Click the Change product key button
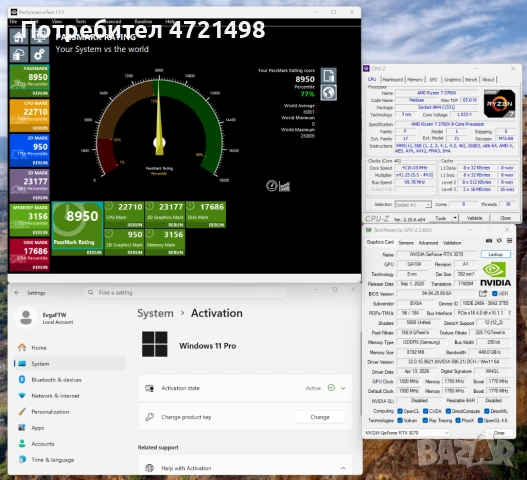The height and width of the screenshot is (480, 527). tap(320, 417)
